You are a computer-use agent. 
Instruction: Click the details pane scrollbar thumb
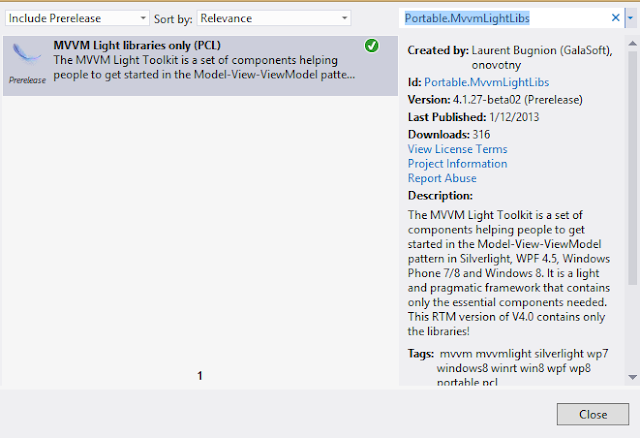coord(632,167)
